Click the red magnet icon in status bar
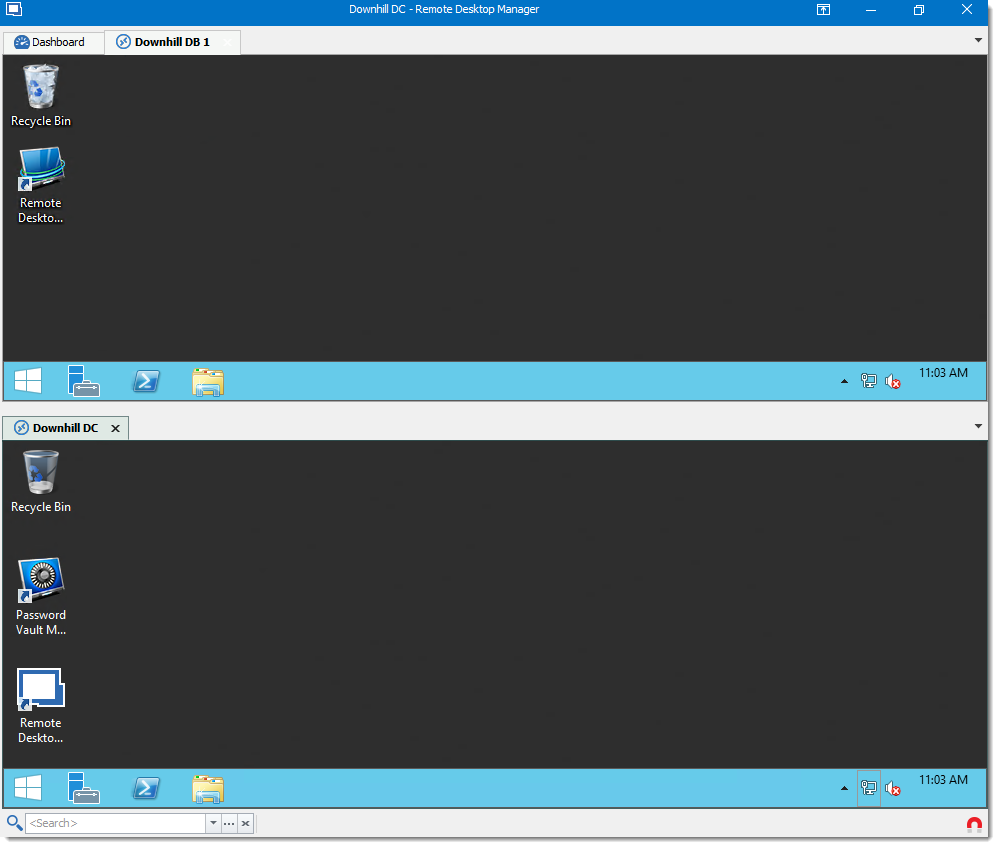The height and width of the screenshot is (847, 998). (974, 825)
